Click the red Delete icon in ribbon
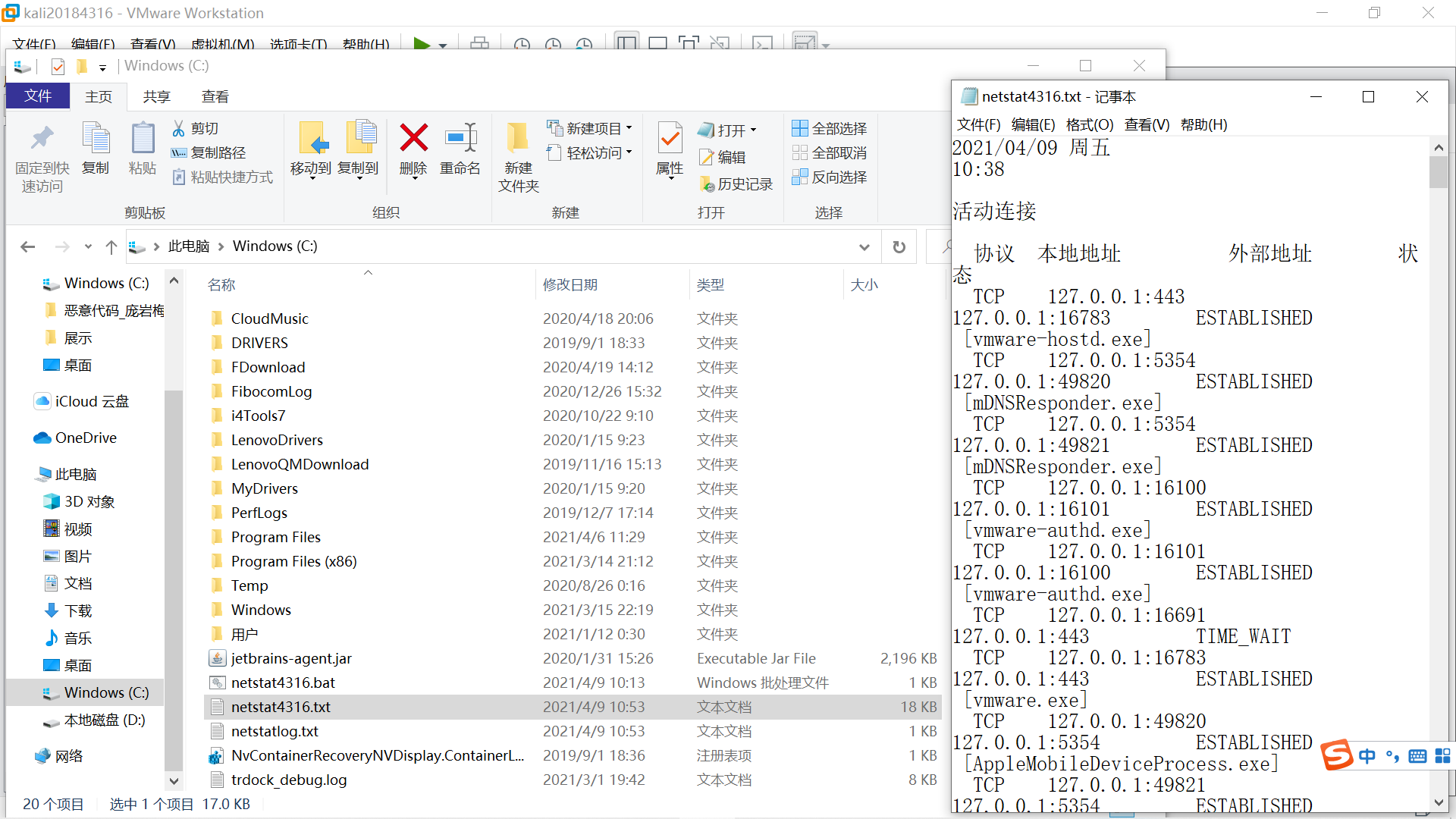The image size is (1456, 819). click(x=413, y=139)
